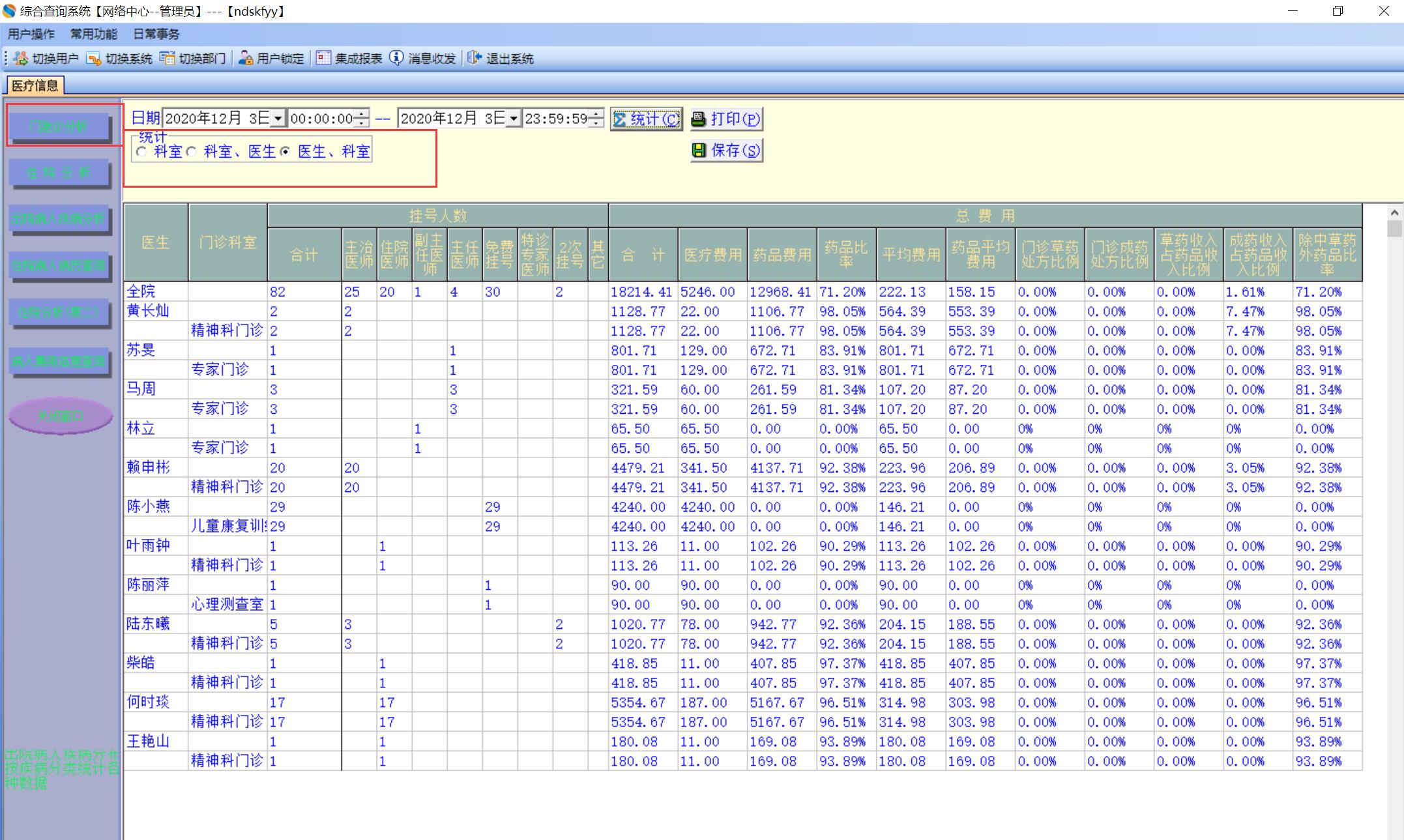Click the 保存(S) floppy disk button
The height and width of the screenshot is (840, 1404).
(726, 151)
